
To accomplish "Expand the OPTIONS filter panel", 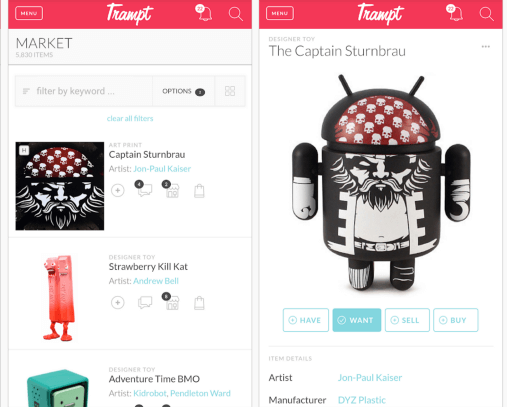I will coord(183,91).
